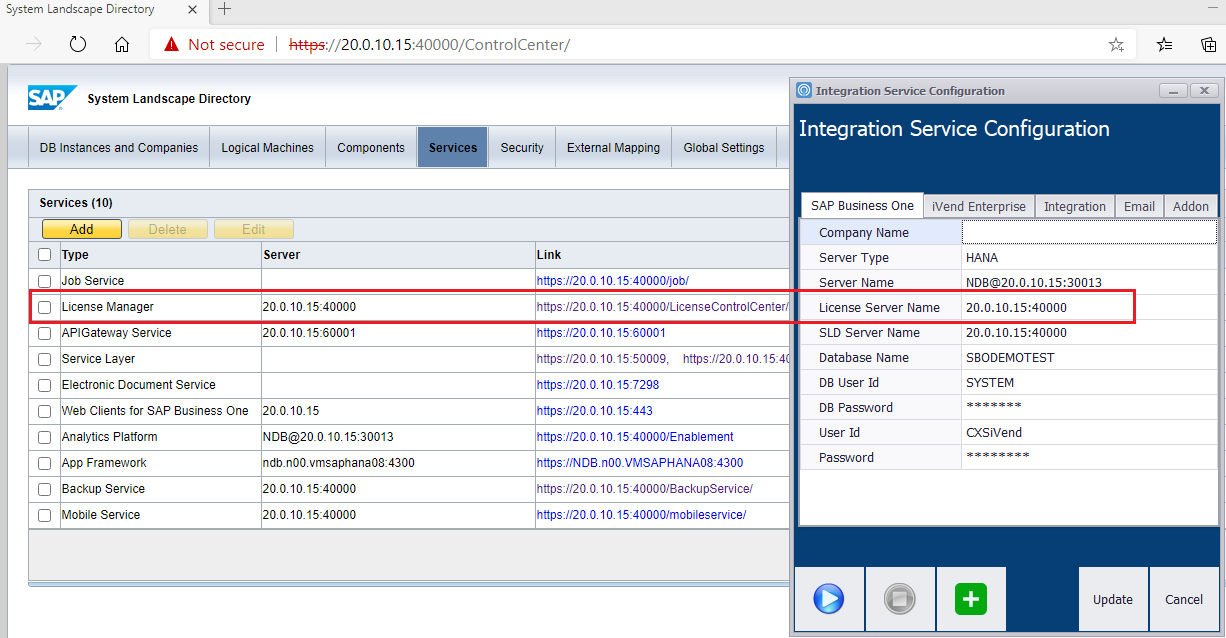Open the Addon configuration tab
This screenshot has width=1226, height=638.
pos(1191,206)
